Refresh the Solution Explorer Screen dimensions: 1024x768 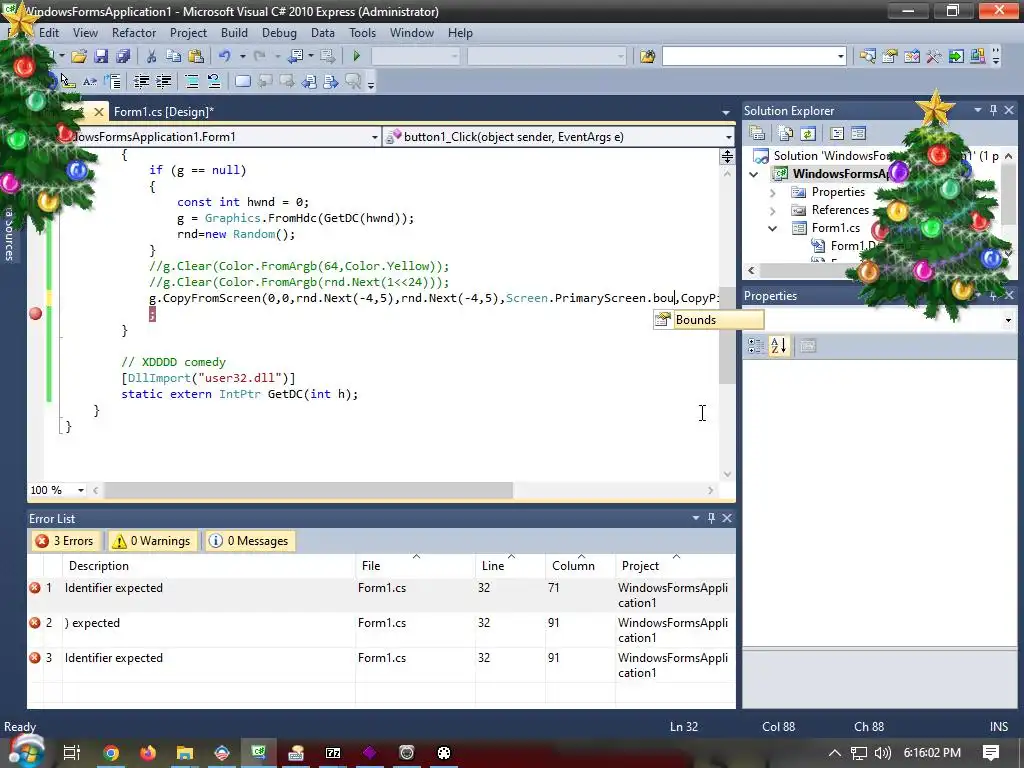pyautogui.click(x=808, y=133)
